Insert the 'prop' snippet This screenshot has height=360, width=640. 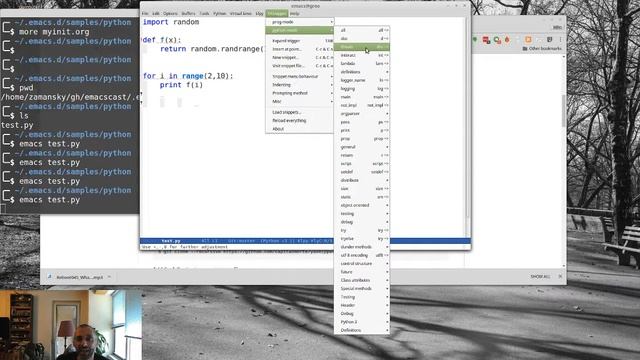[362, 139]
